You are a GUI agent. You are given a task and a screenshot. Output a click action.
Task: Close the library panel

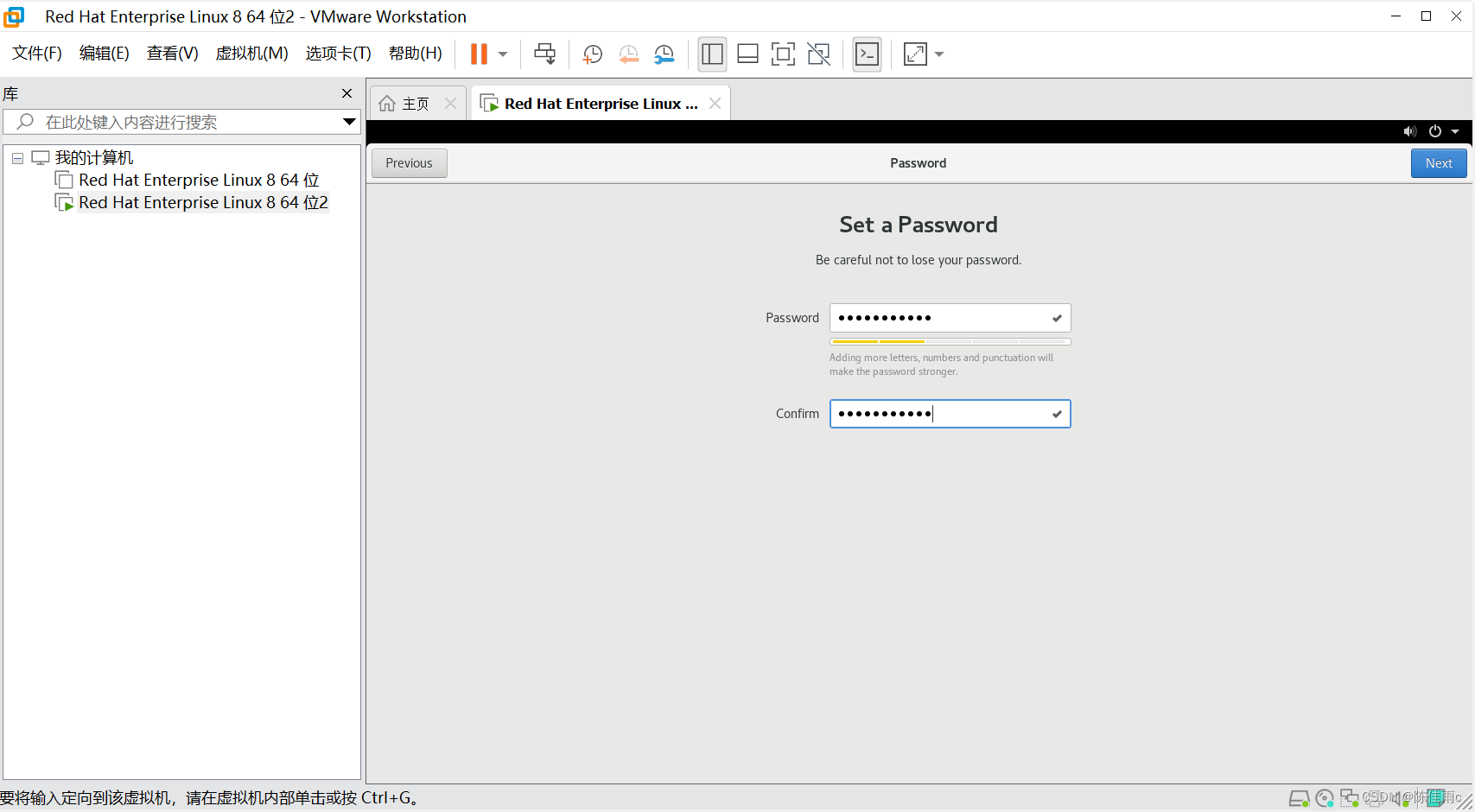click(x=347, y=93)
